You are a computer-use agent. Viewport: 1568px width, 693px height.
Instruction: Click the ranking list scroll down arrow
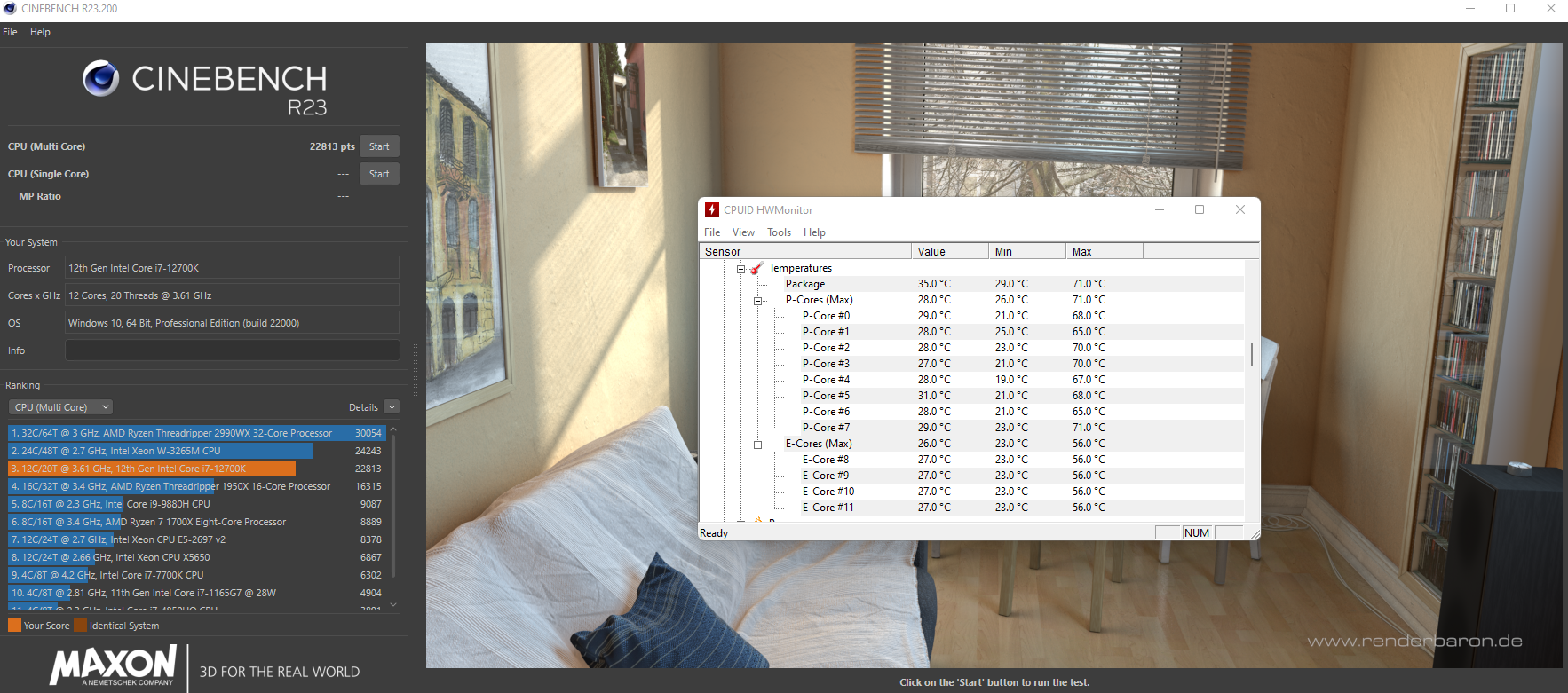point(393,605)
